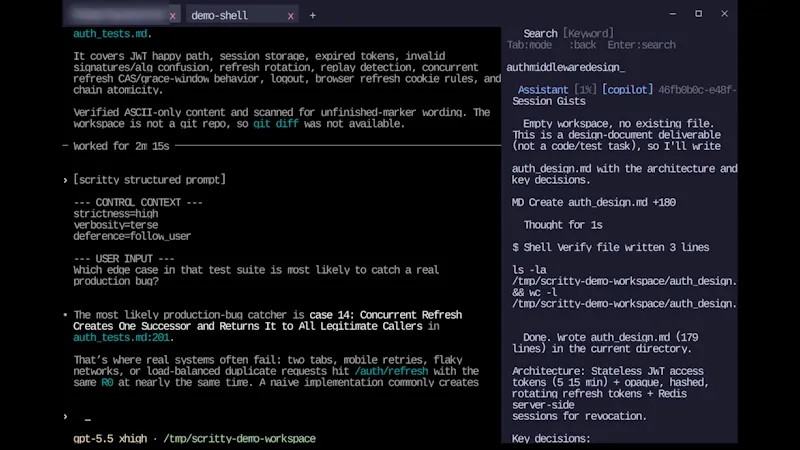Select the blurred first tab
800x450 pixels.
point(119,15)
